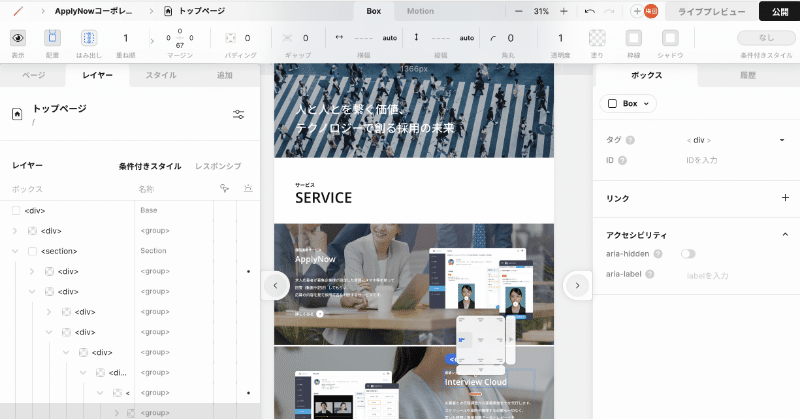Screen dimensions: 800x419
Task: Click the hover-state cursor column icon
Action: click(x=224, y=188)
